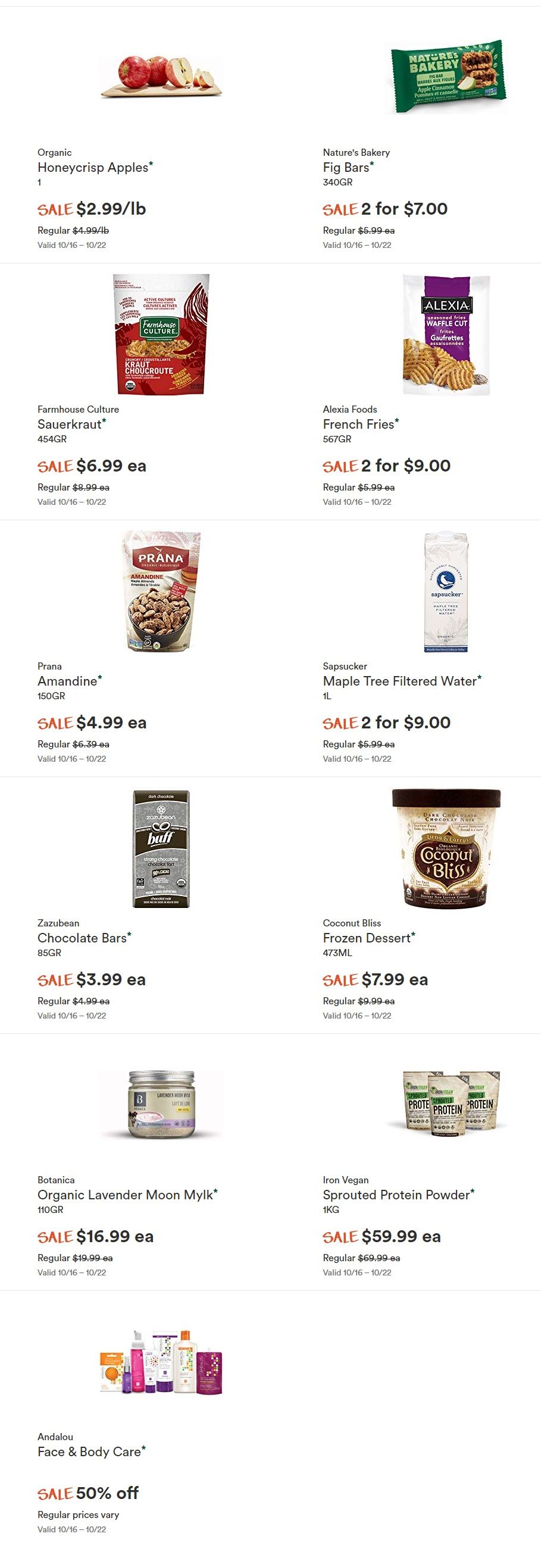The width and height of the screenshot is (541, 1568).
Task: Open the Honeycrisp Apples product image
Action: pyautogui.click(x=161, y=77)
